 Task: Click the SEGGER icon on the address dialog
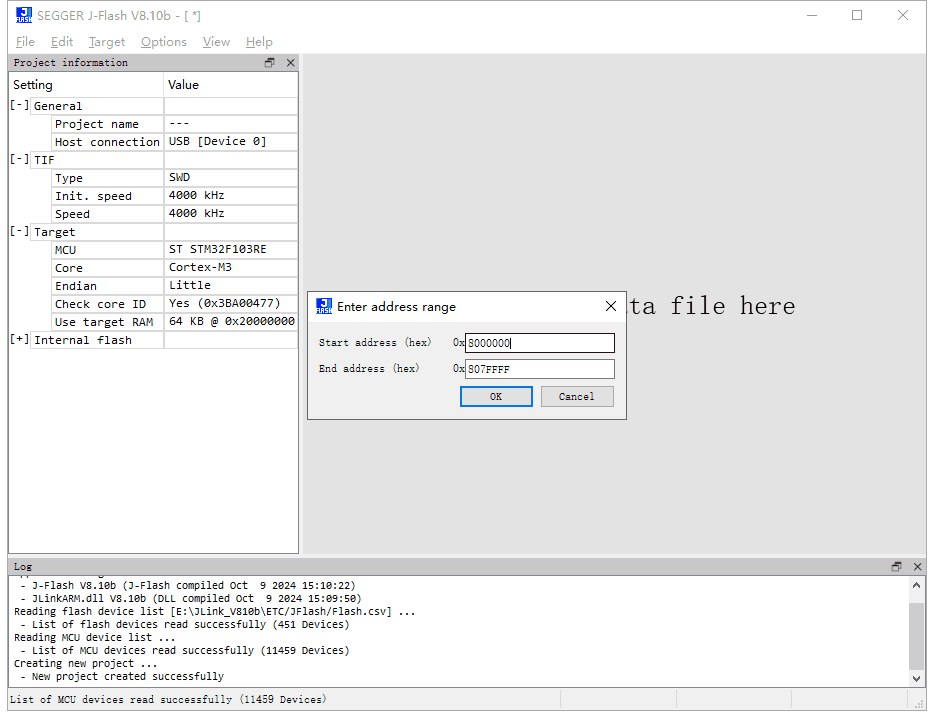[x=324, y=306]
